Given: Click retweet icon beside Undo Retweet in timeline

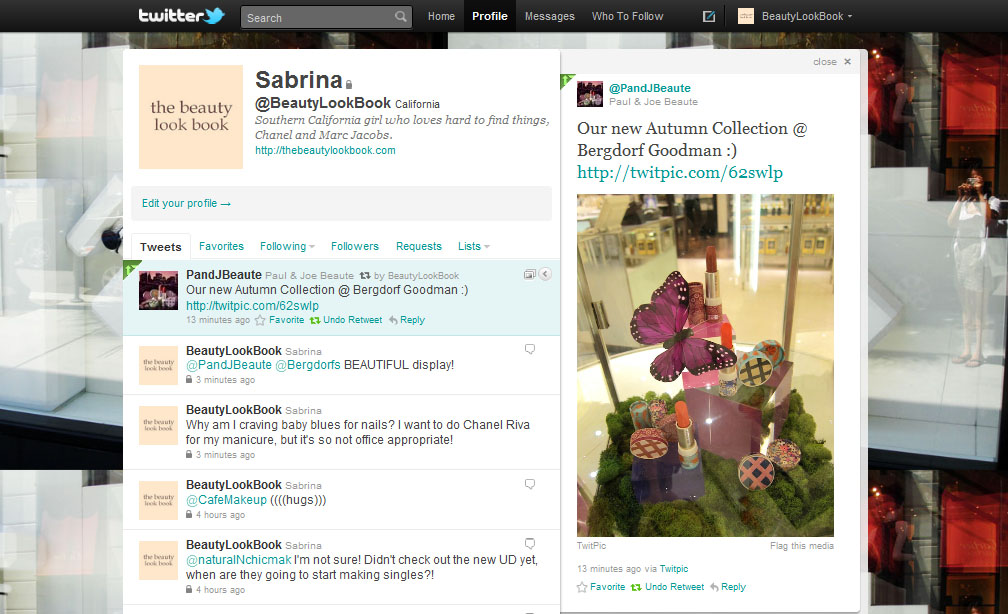Looking at the screenshot, I should click(x=315, y=320).
